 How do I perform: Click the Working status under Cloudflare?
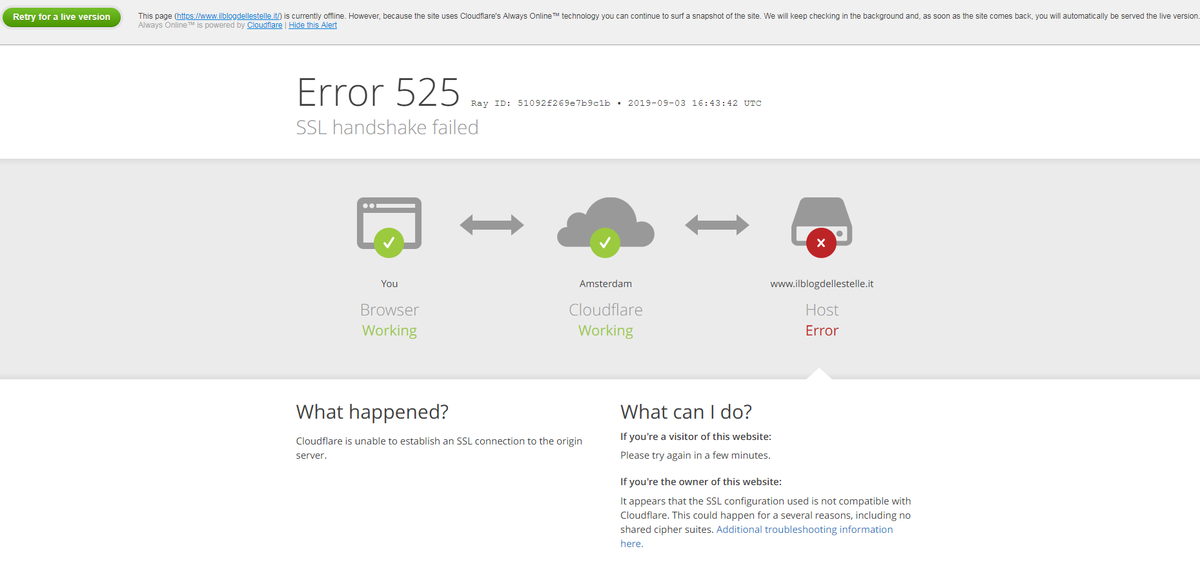[605, 331]
